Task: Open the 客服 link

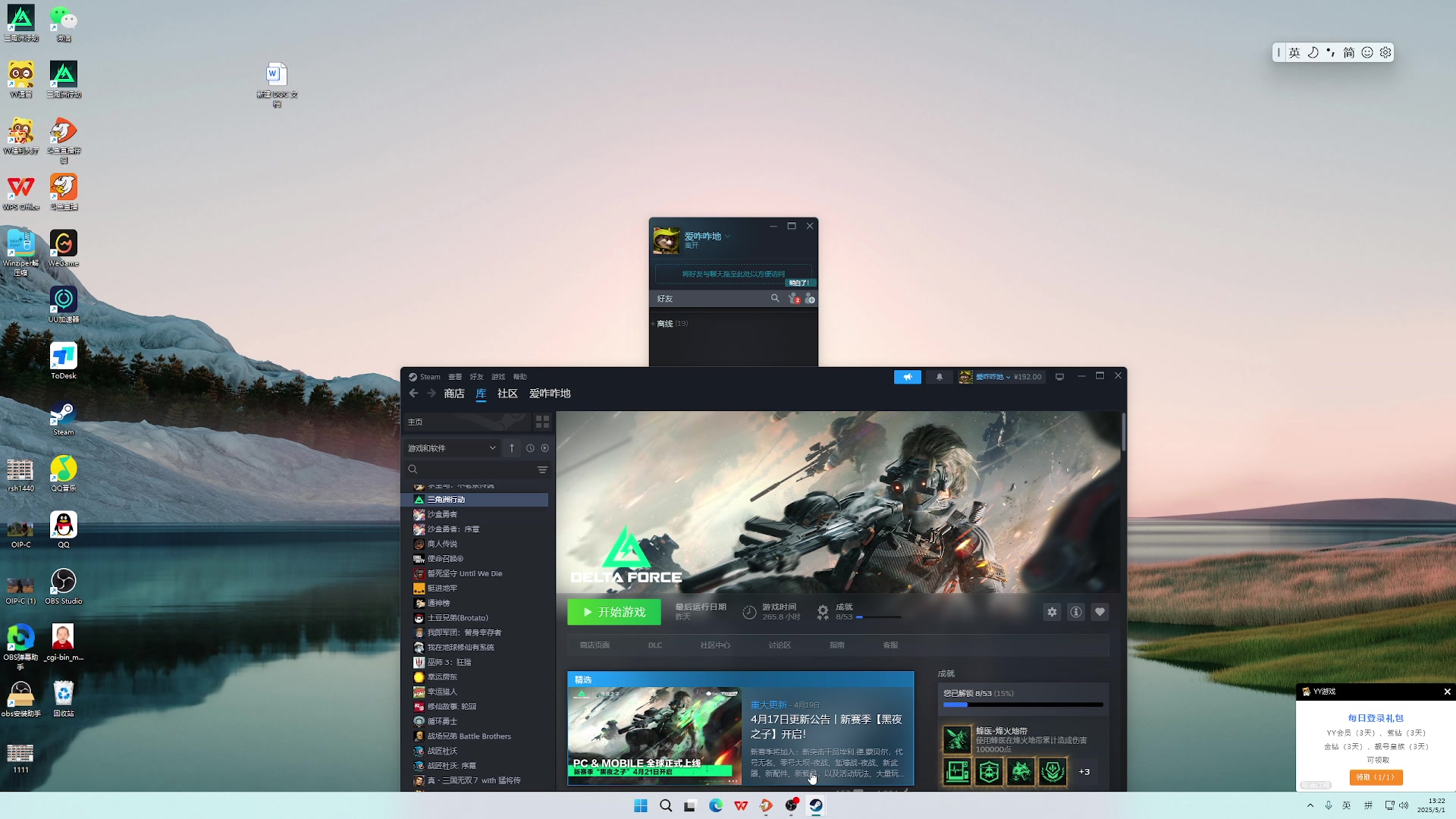Action: (x=890, y=645)
